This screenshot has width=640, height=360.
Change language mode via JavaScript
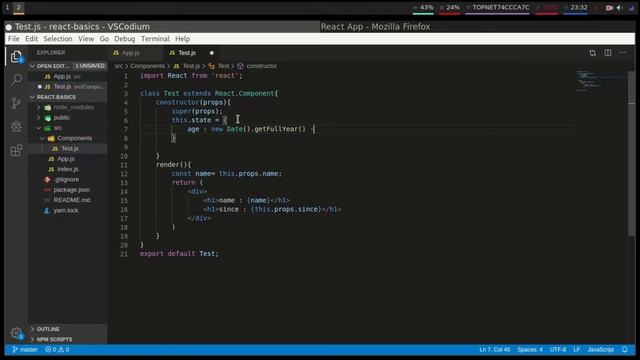point(600,349)
